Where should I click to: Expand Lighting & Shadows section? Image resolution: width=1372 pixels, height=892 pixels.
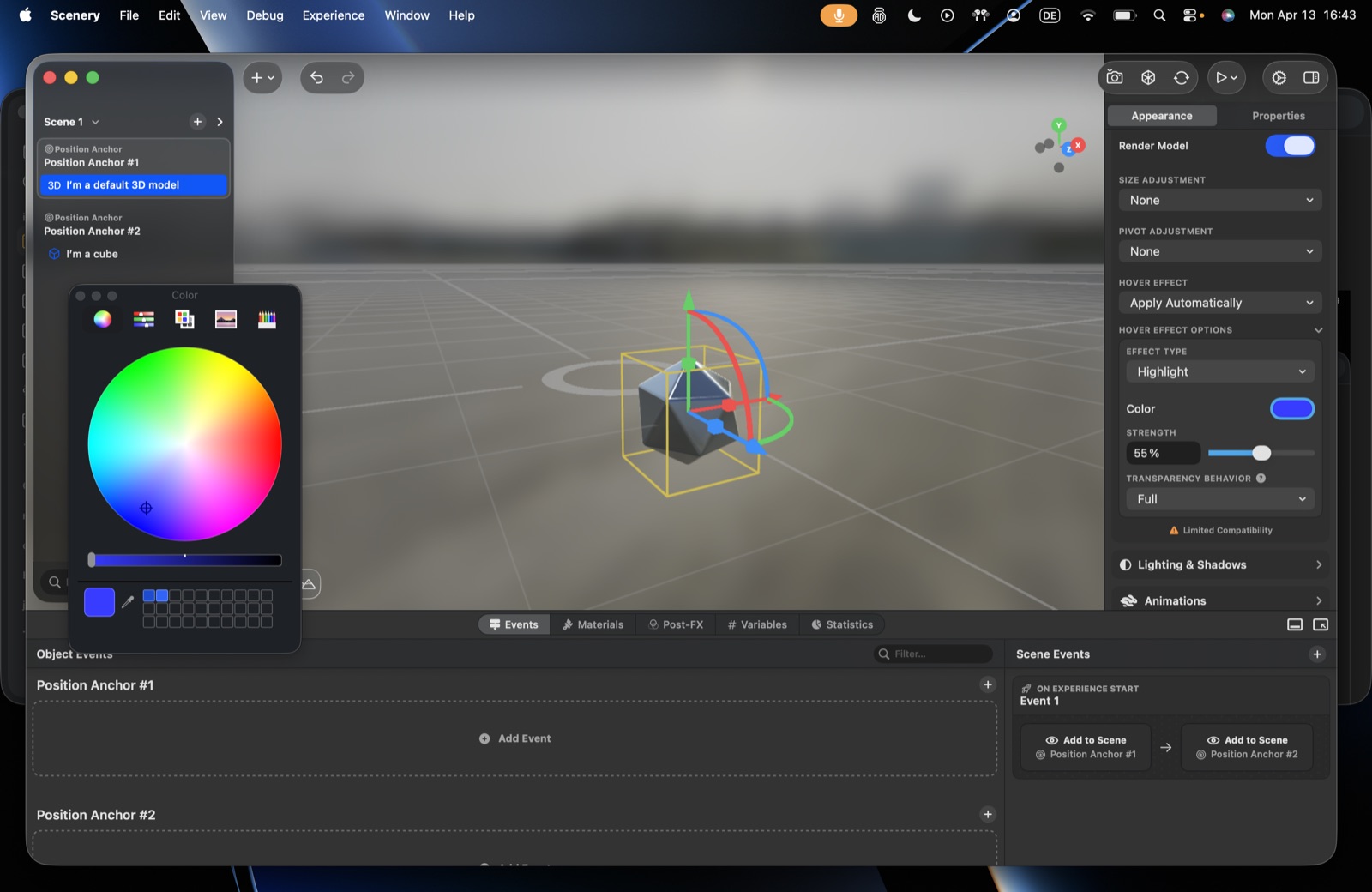pyautogui.click(x=1220, y=564)
